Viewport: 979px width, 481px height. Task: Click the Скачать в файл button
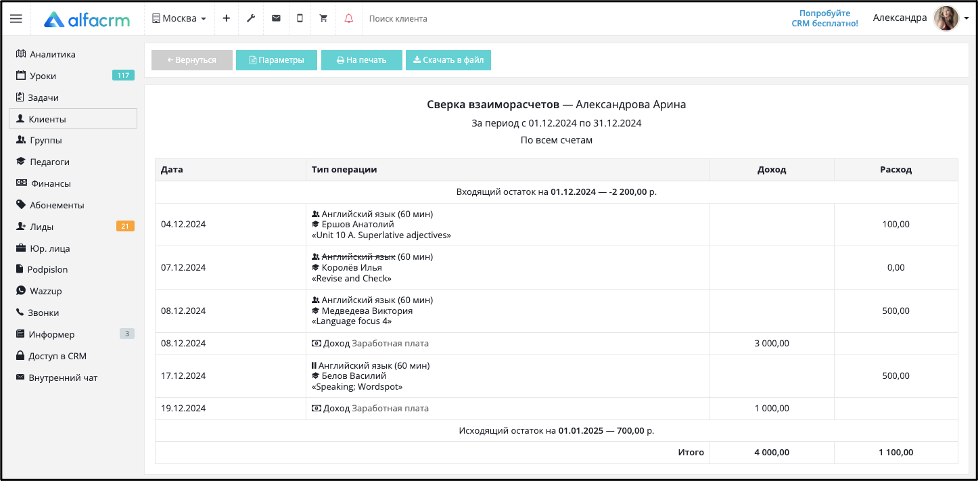point(448,60)
